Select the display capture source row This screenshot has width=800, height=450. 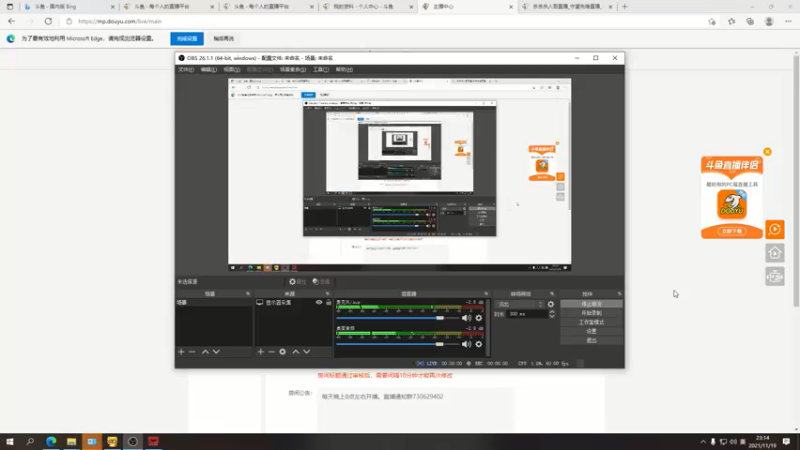293,303
